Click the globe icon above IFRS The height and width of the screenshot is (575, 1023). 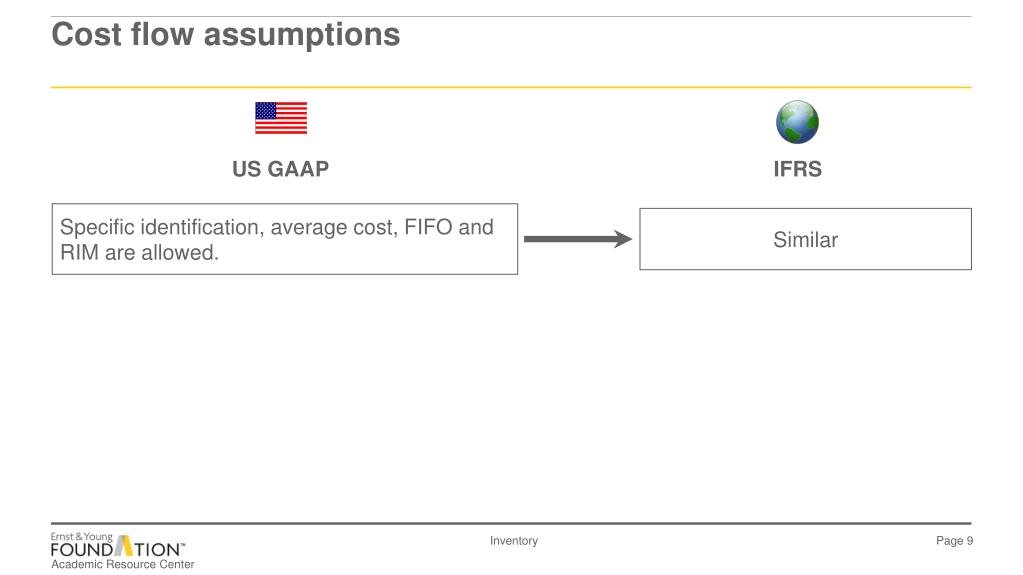click(797, 122)
